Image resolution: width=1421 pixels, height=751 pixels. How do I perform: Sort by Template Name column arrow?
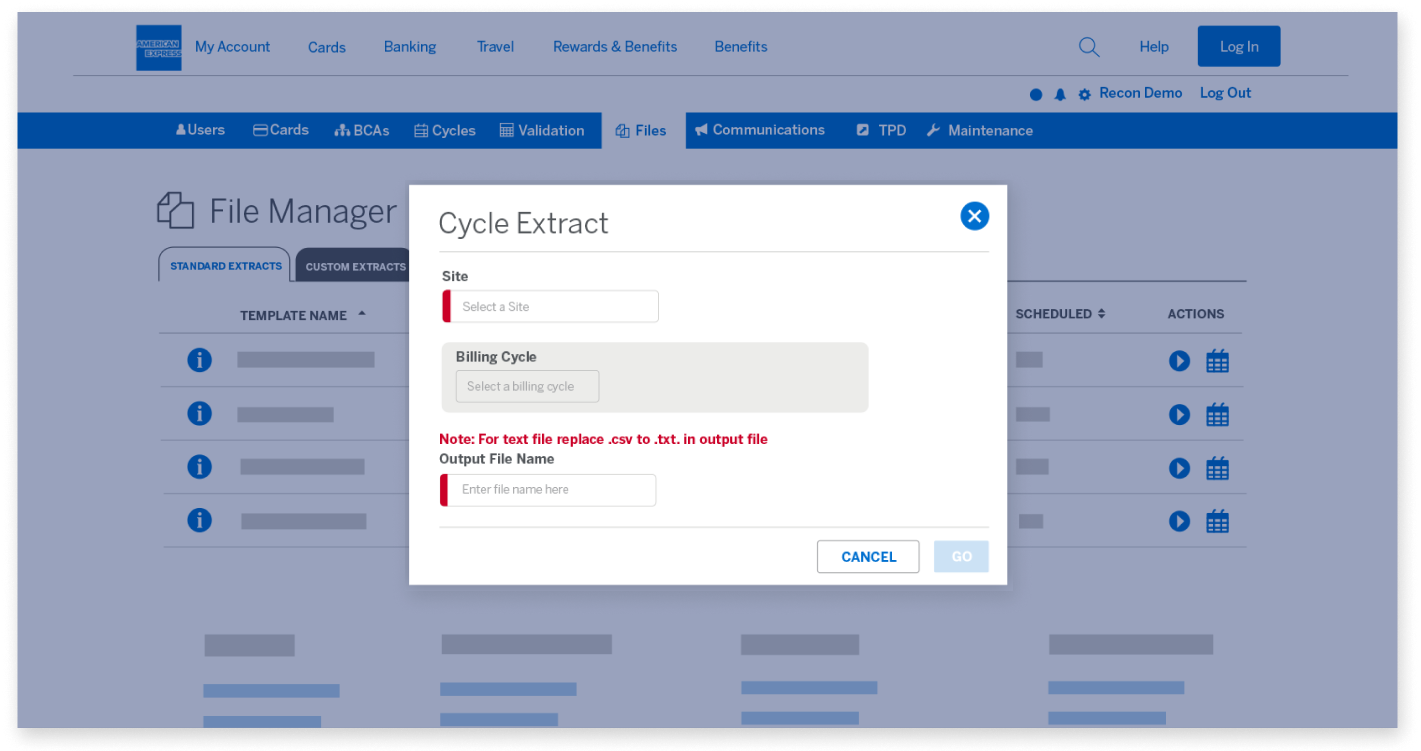(362, 314)
